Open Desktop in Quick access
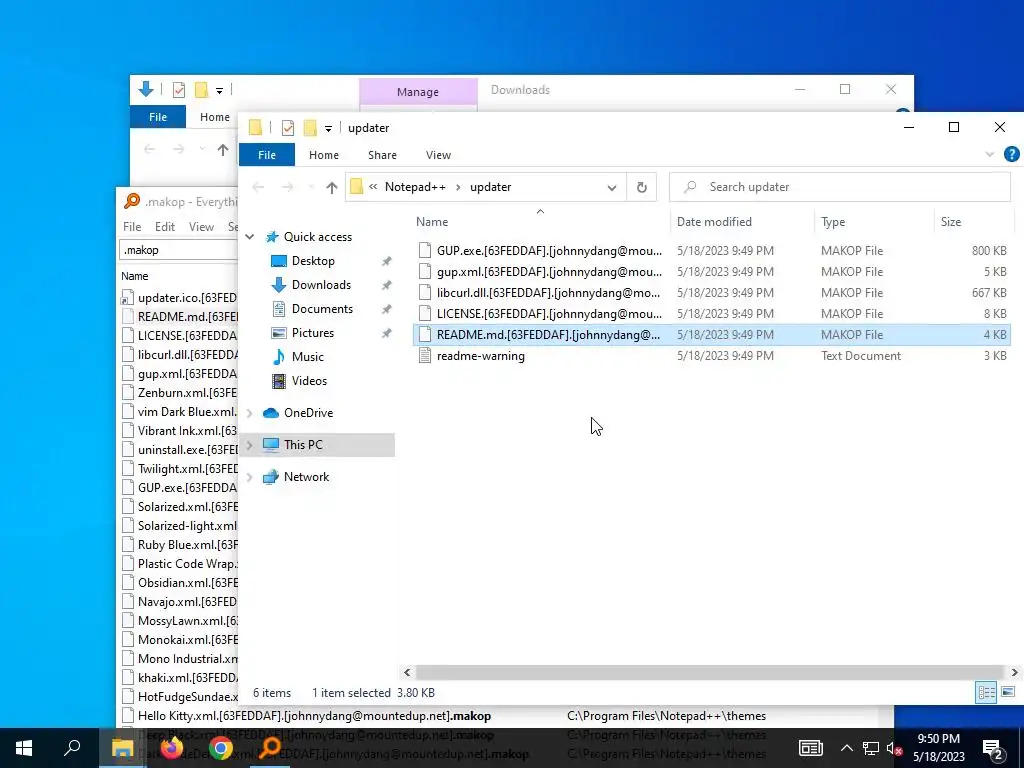This screenshot has height=768, width=1024. [313, 261]
